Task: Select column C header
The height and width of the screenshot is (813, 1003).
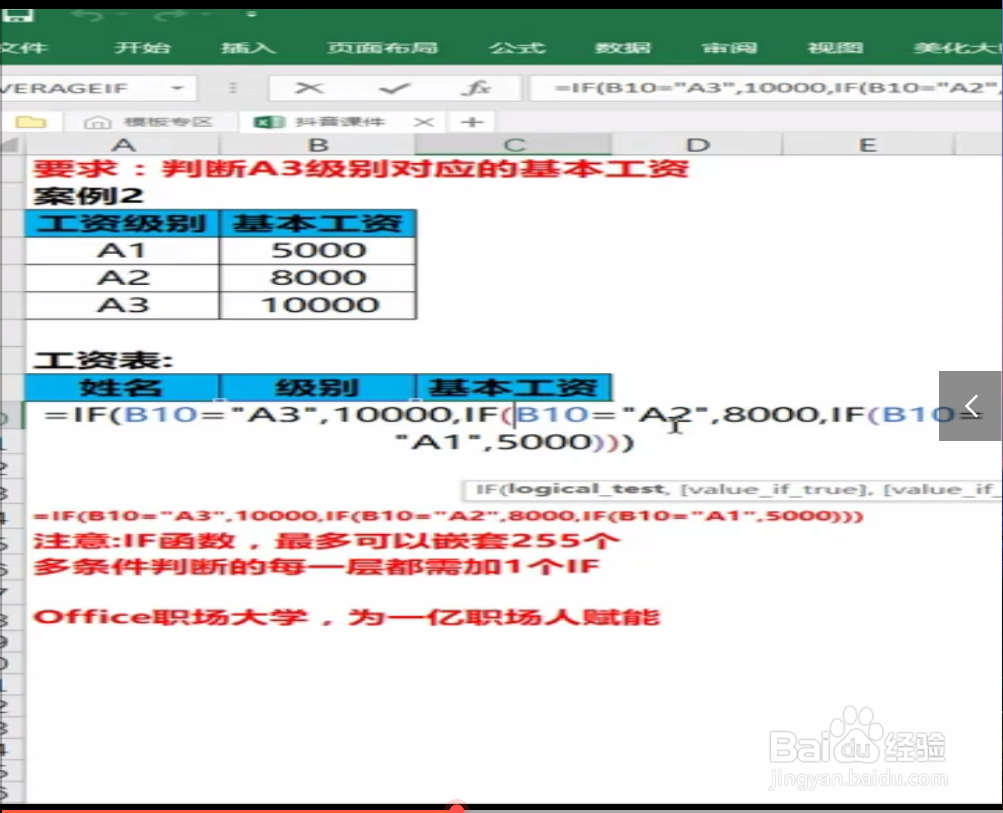Action: point(514,145)
